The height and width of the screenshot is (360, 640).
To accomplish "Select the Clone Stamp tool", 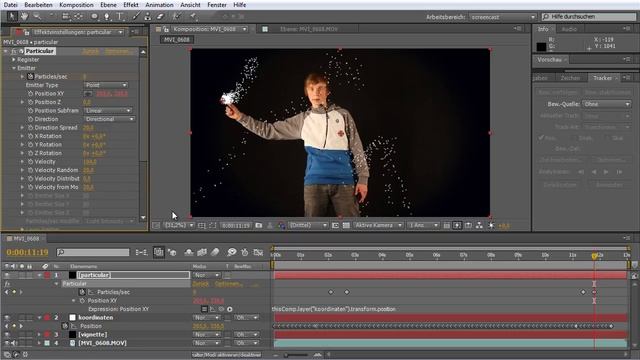I will click(148, 16).
